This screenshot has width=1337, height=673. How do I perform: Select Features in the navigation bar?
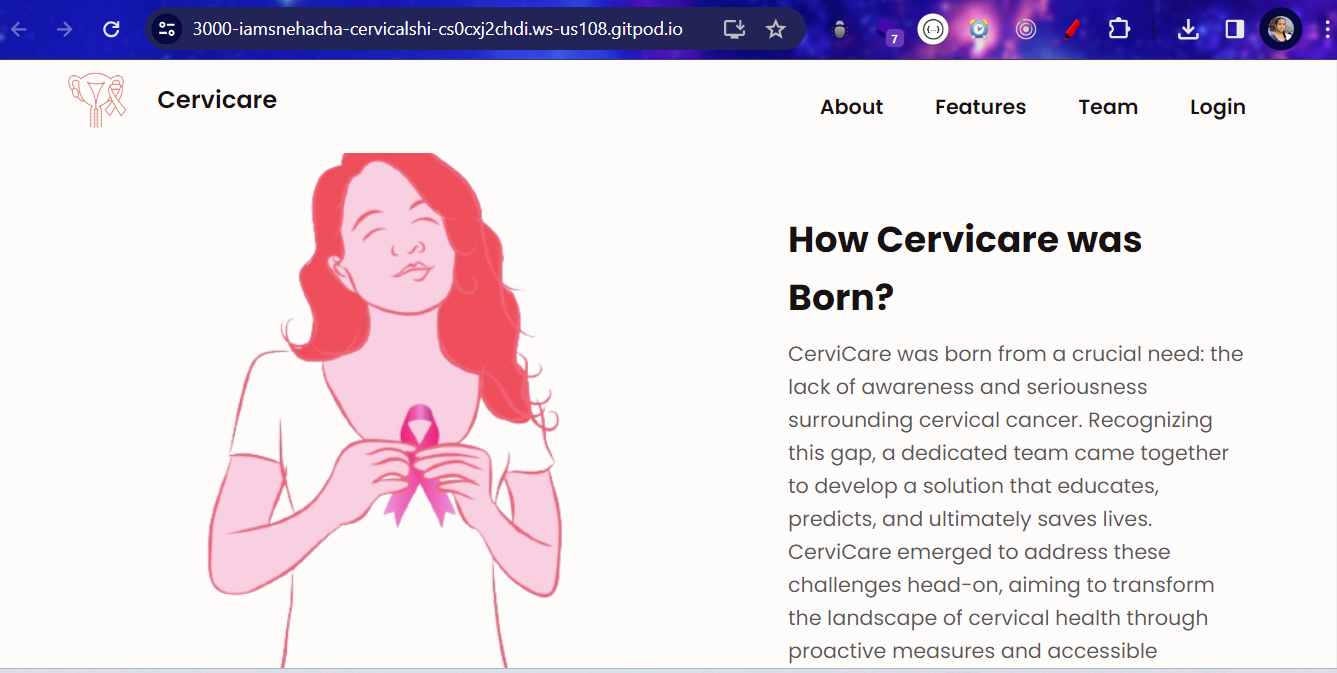pyautogui.click(x=980, y=107)
